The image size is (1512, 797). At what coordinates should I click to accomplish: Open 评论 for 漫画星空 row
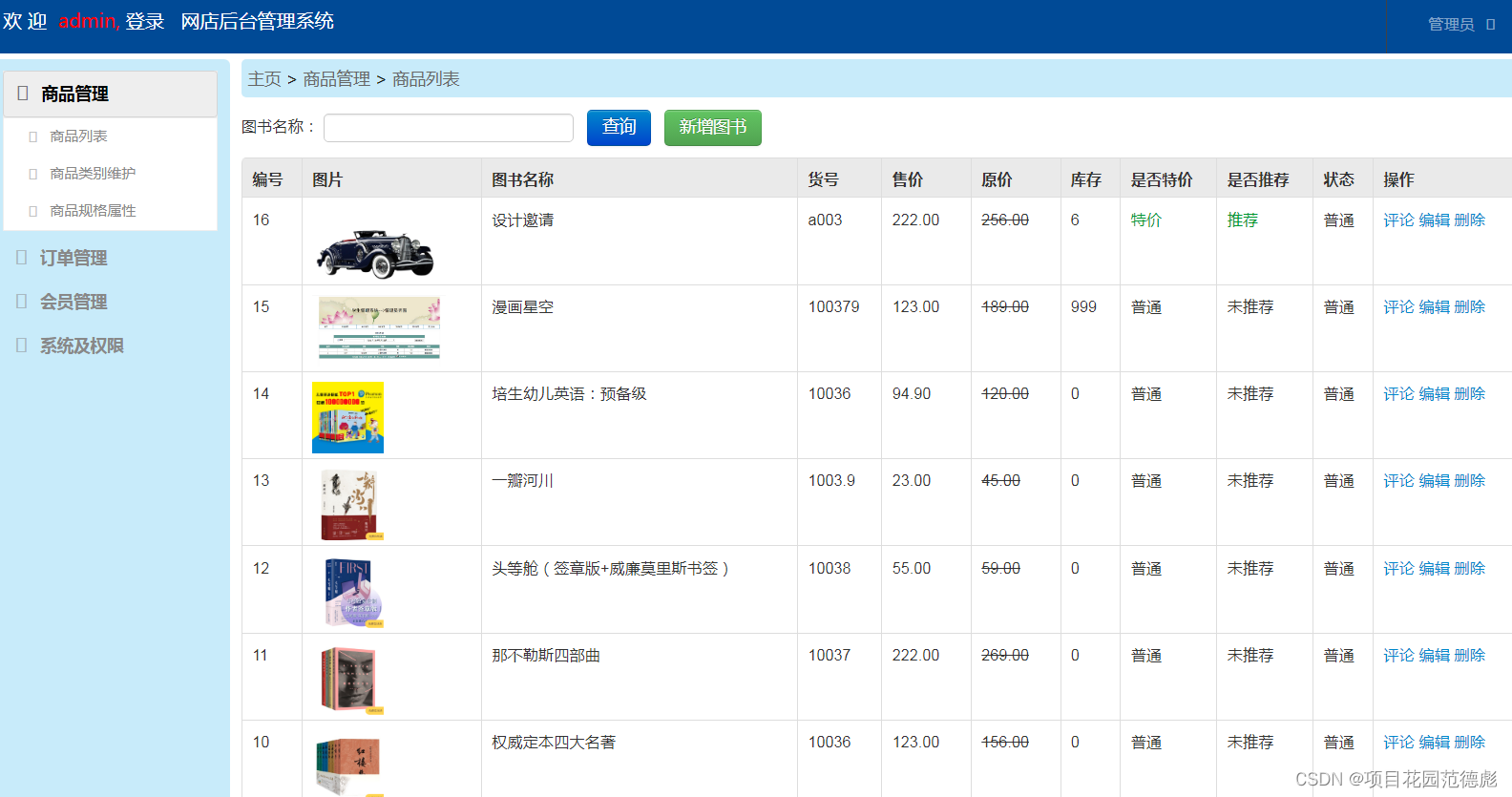(1398, 307)
